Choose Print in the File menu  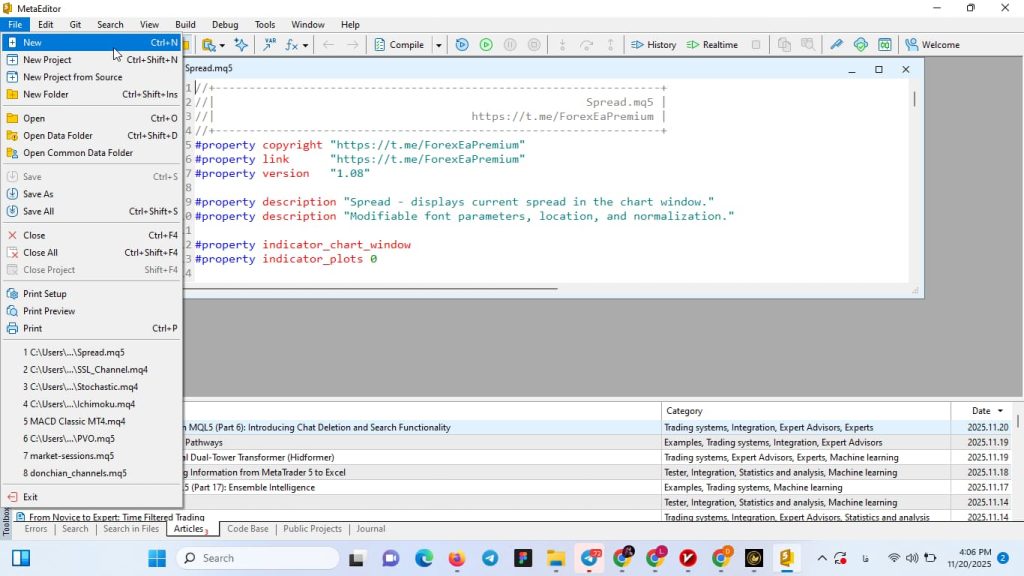pos(91,328)
